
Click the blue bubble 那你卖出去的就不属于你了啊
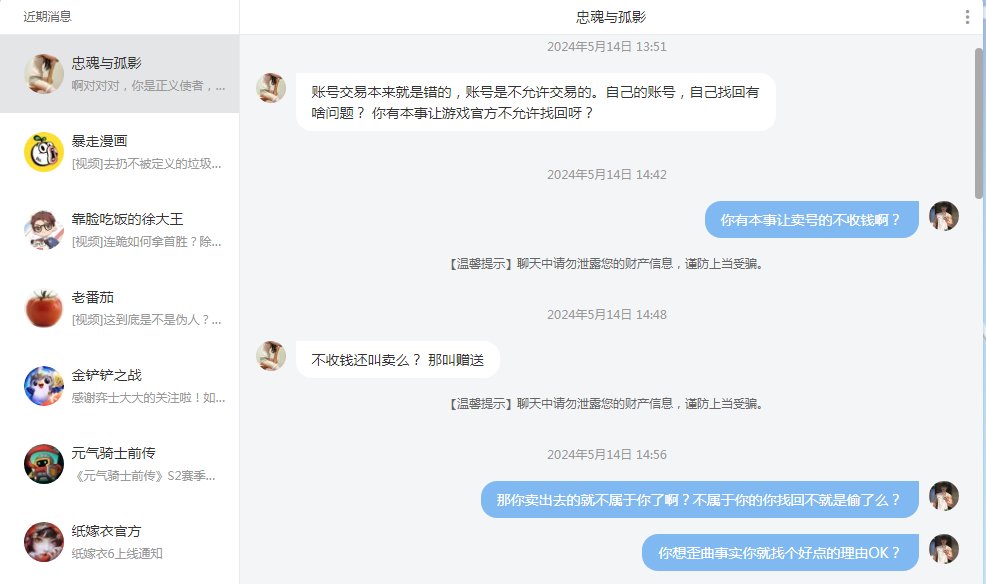click(x=699, y=499)
